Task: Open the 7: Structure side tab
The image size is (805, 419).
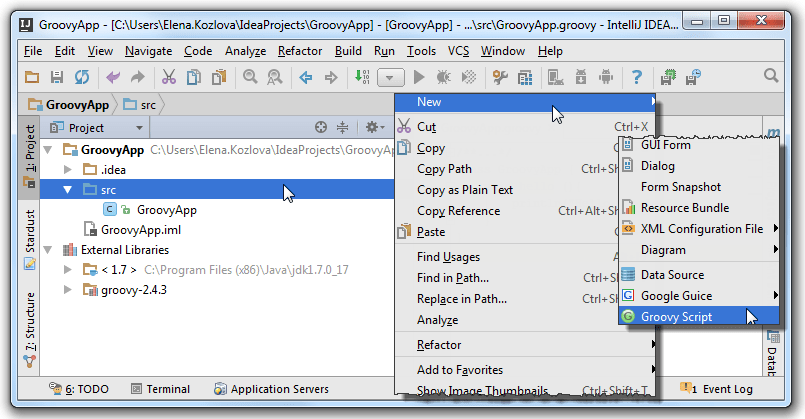Action: click(29, 330)
